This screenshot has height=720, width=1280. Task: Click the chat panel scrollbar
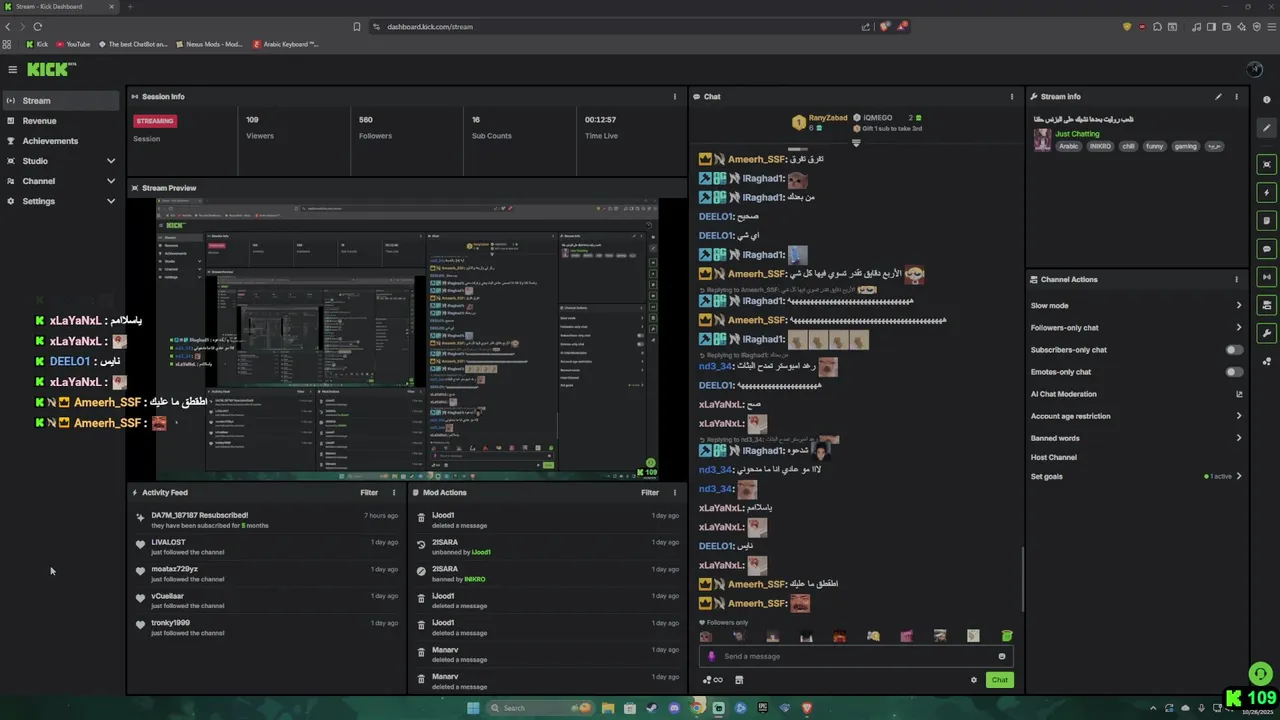tap(1022, 579)
